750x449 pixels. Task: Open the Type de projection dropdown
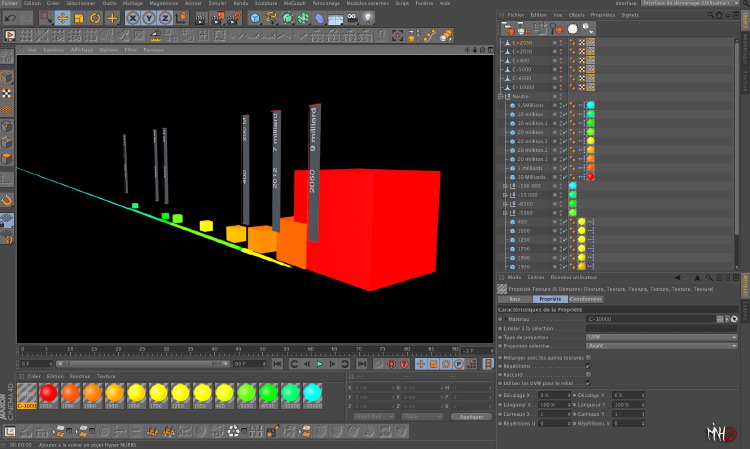pos(662,337)
